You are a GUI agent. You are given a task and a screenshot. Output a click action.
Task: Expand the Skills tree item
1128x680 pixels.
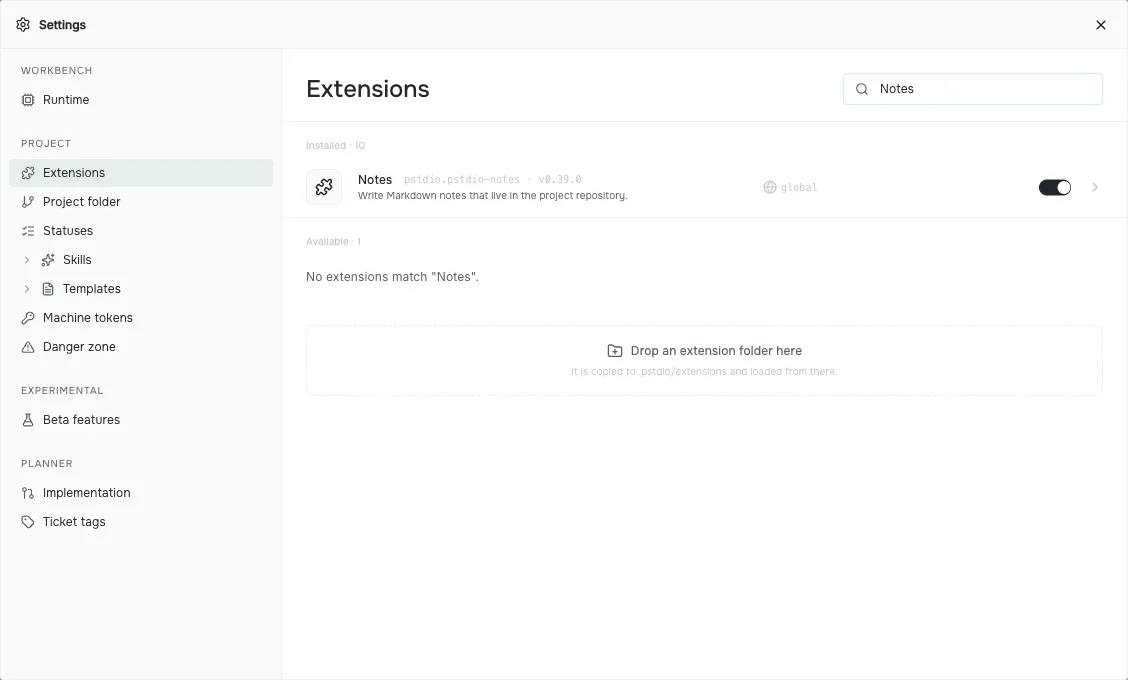coord(27,260)
